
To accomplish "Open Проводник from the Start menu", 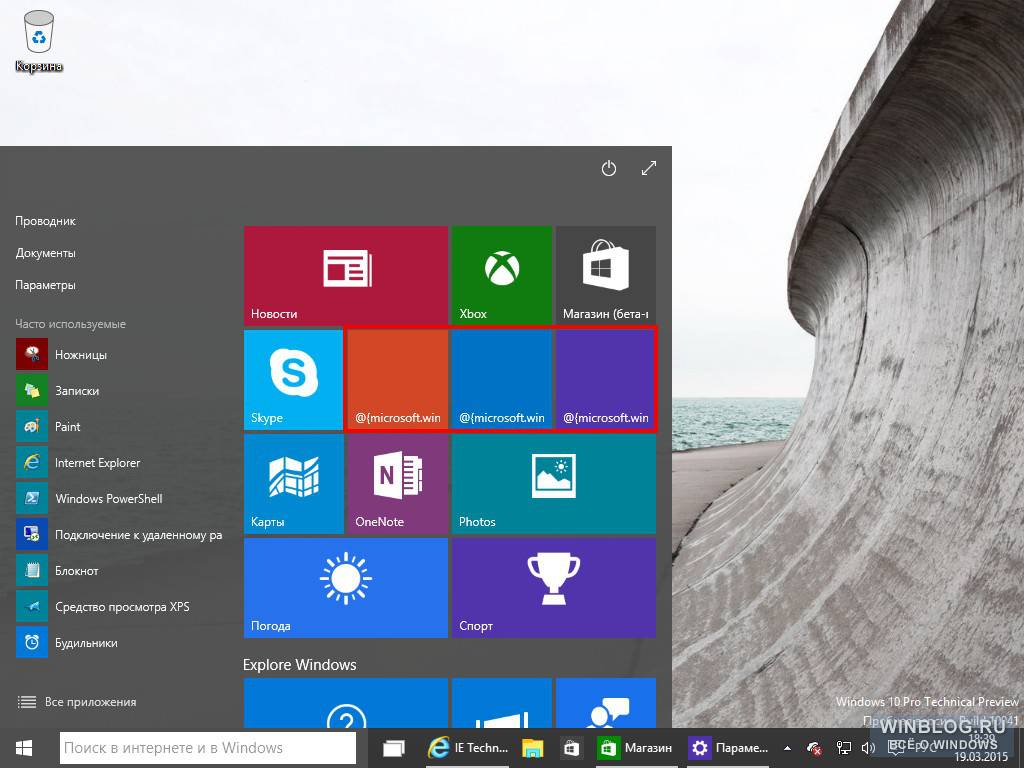I will click(x=46, y=221).
